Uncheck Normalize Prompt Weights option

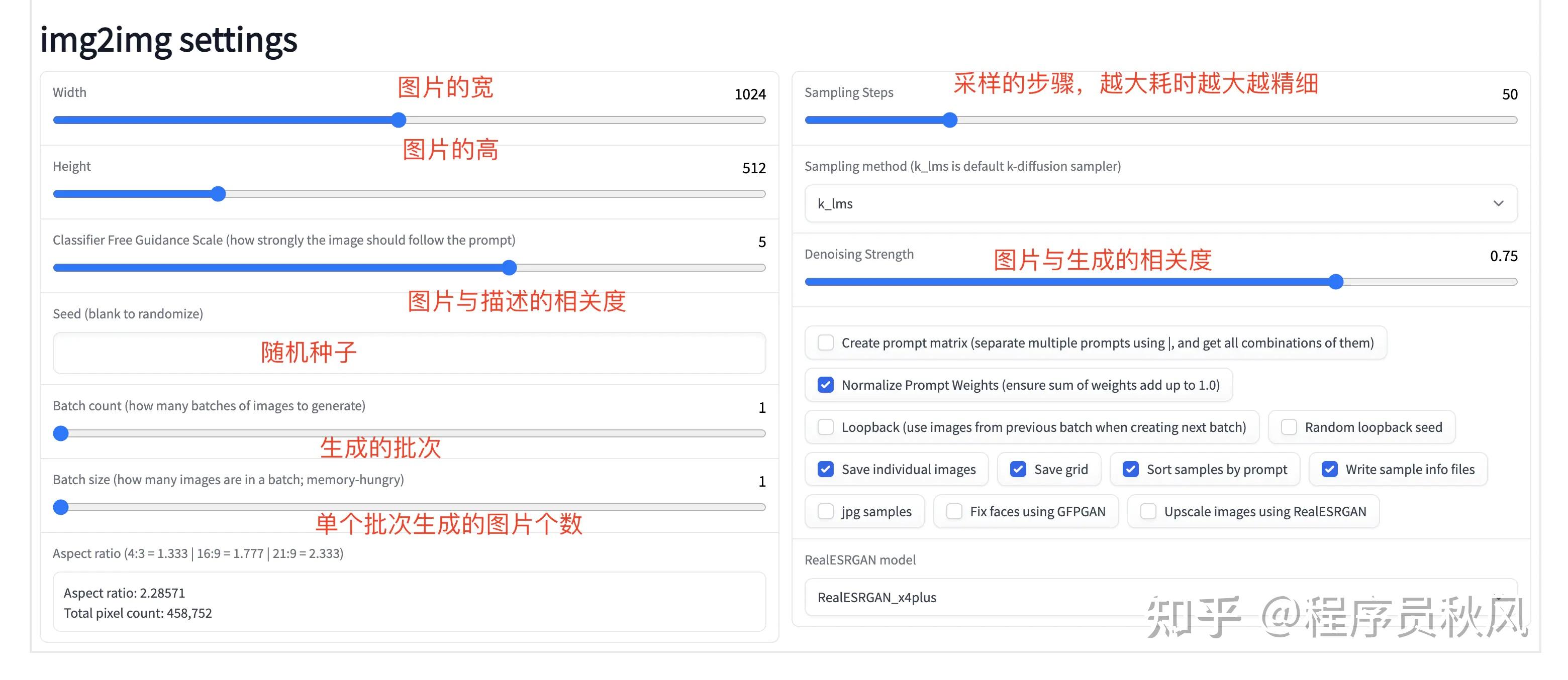pos(825,385)
